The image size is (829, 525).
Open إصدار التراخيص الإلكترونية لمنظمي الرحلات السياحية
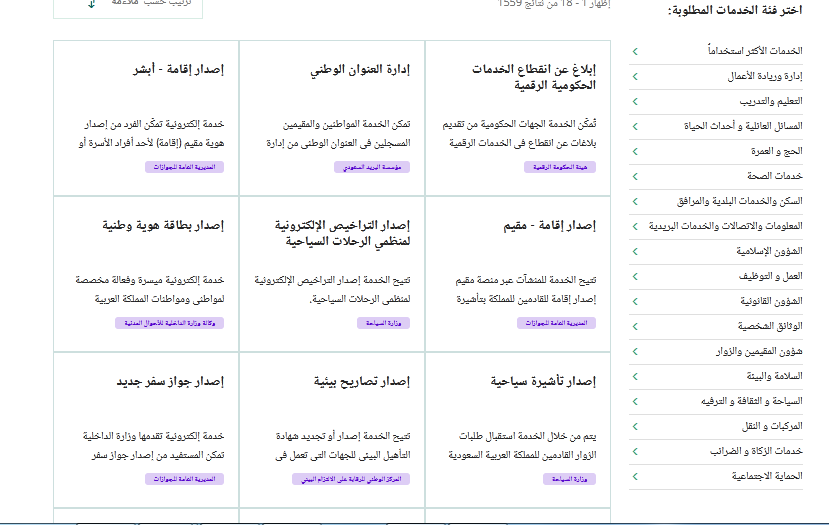342,233
